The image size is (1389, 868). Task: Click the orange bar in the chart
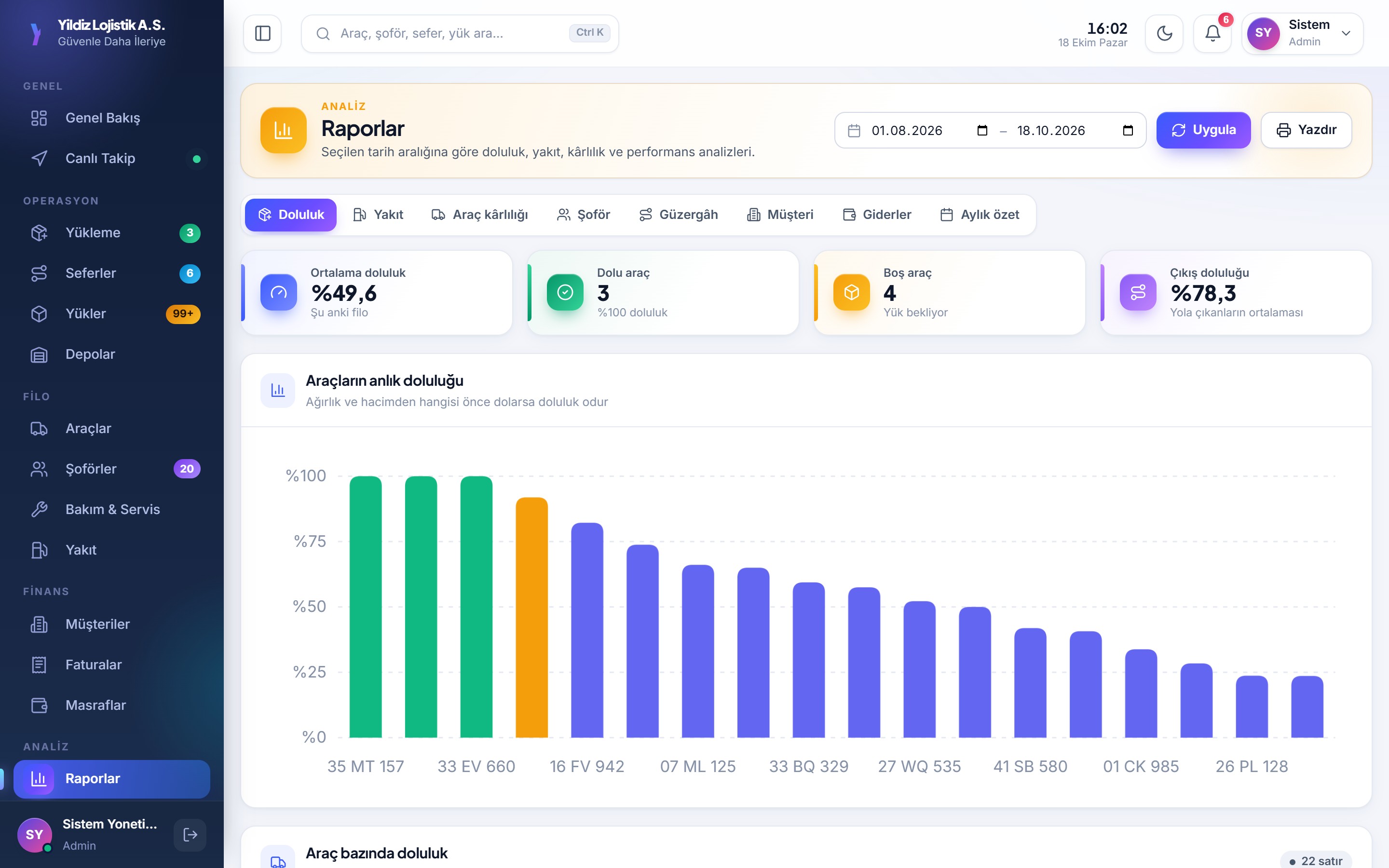coord(531,617)
